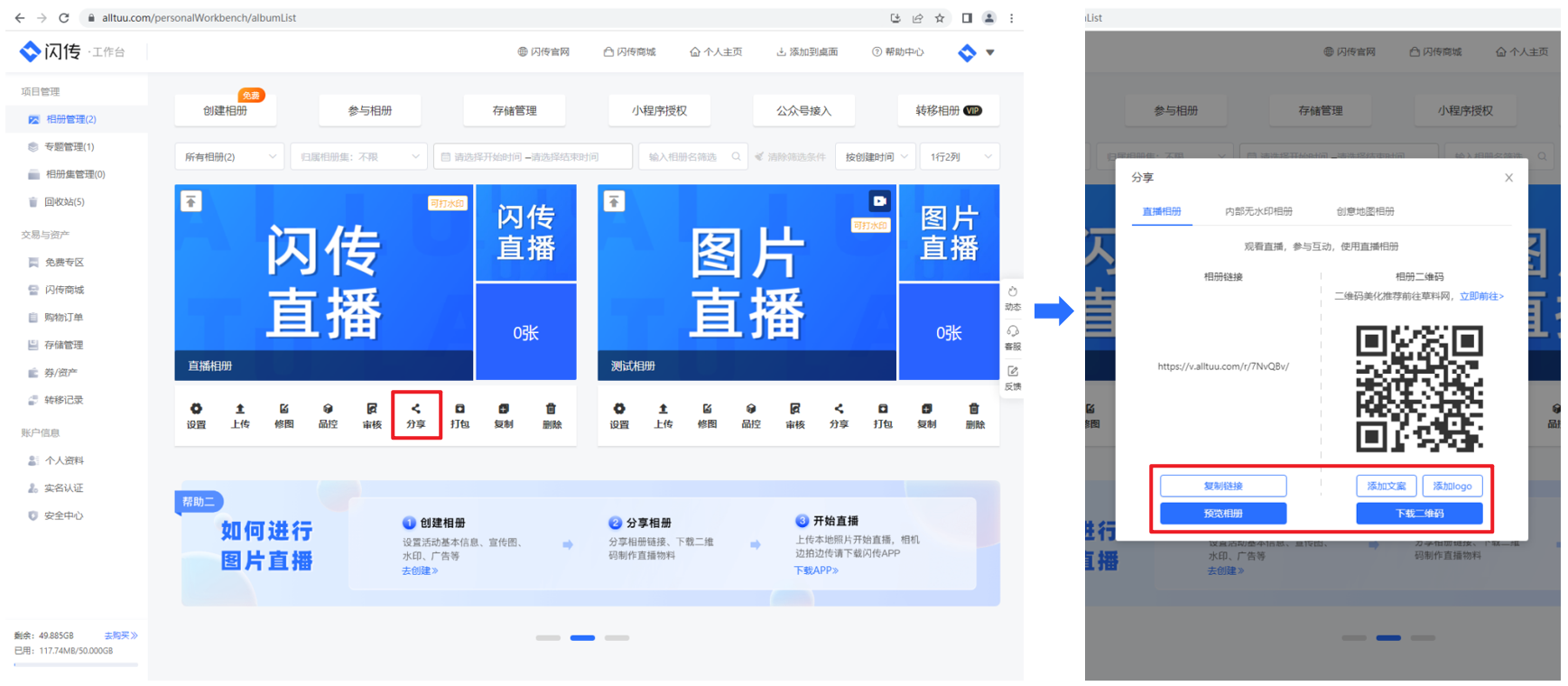Open the 动态 floating side button
The height and width of the screenshot is (686, 1568).
click(x=1013, y=299)
